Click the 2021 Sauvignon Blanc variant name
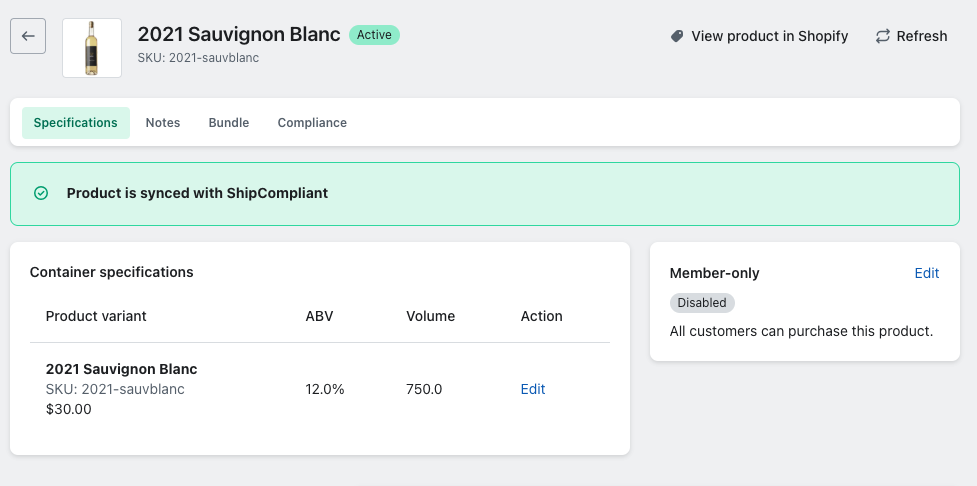This screenshot has height=486, width=977. coord(122,369)
